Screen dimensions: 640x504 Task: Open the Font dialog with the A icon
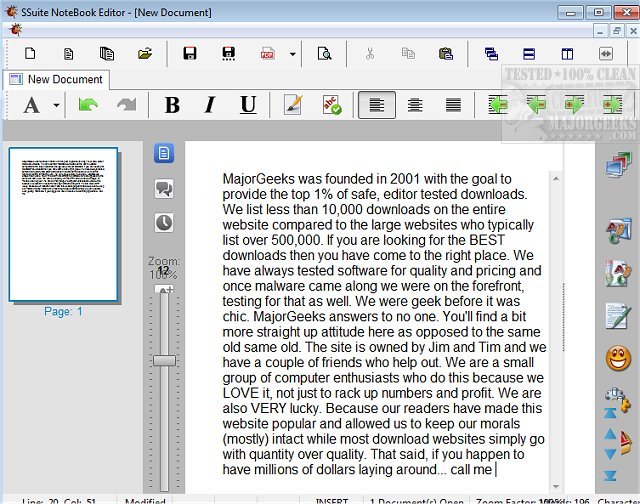tap(31, 105)
